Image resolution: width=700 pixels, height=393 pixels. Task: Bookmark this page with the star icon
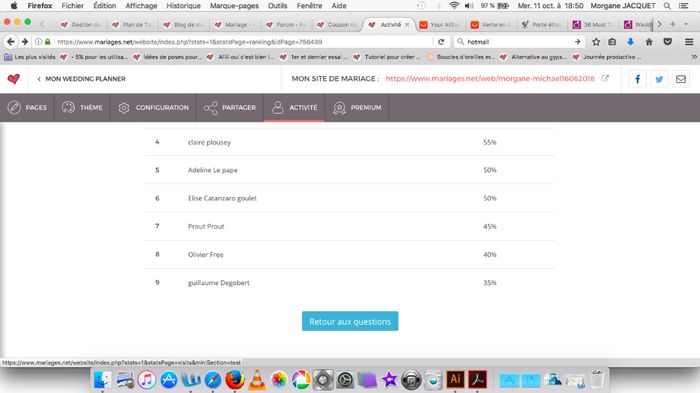pos(596,42)
